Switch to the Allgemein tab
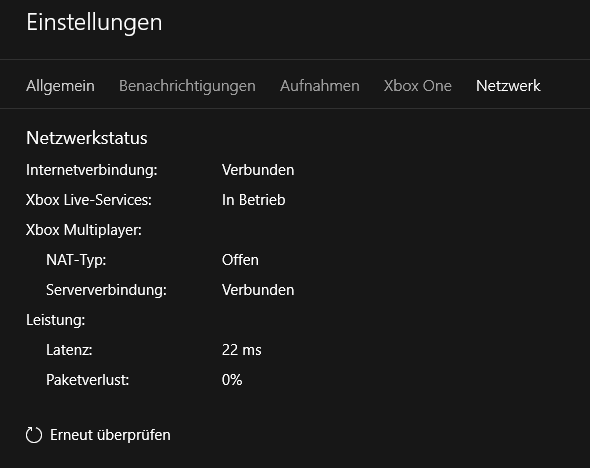 click(60, 86)
